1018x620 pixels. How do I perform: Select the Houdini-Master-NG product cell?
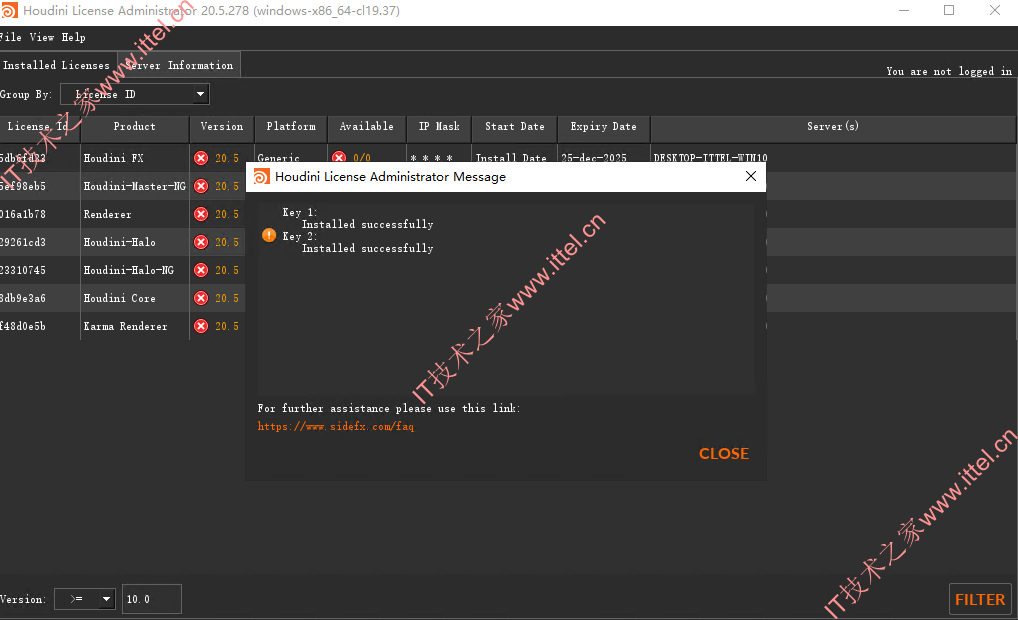(x=134, y=186)
